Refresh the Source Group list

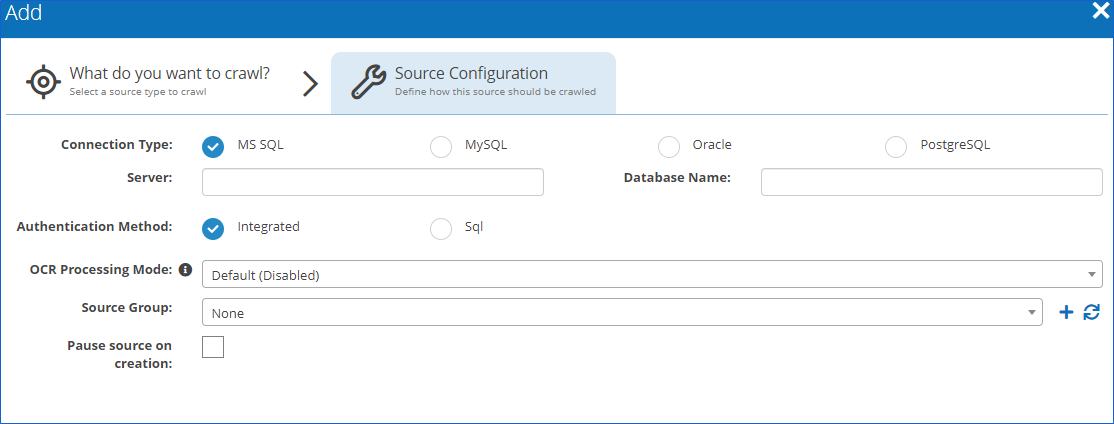pyautogui.click(x=1091, y=313)
